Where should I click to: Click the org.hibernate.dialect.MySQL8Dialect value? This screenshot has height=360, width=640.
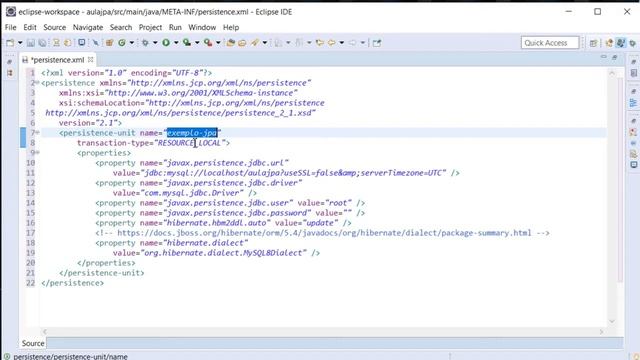click(223, 253)
